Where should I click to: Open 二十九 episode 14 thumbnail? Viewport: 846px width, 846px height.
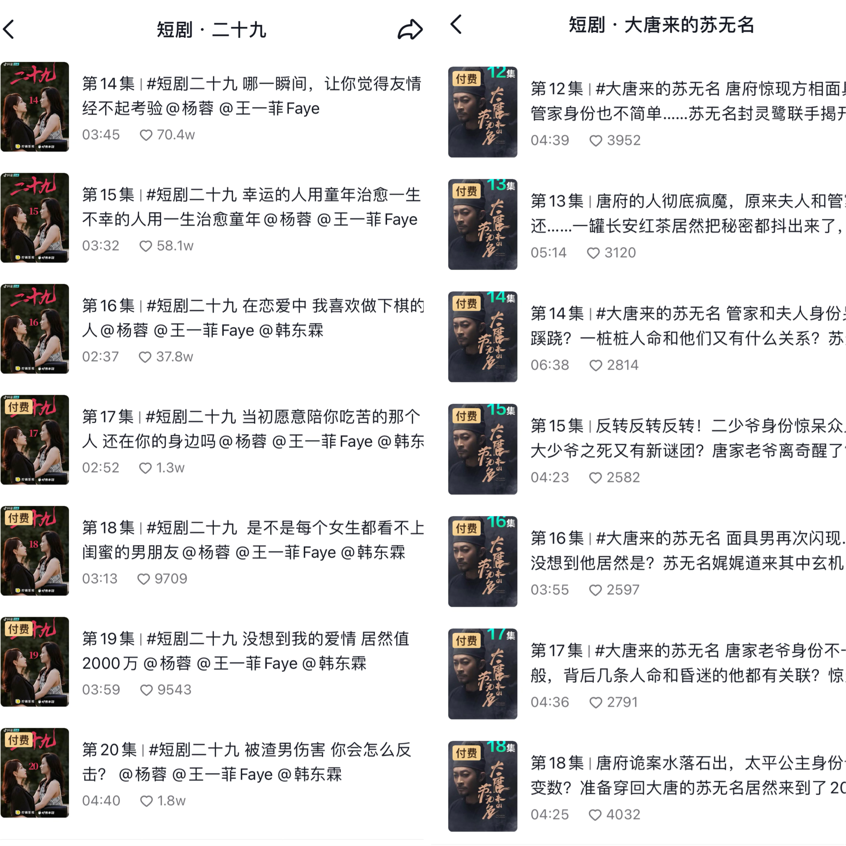35,107
